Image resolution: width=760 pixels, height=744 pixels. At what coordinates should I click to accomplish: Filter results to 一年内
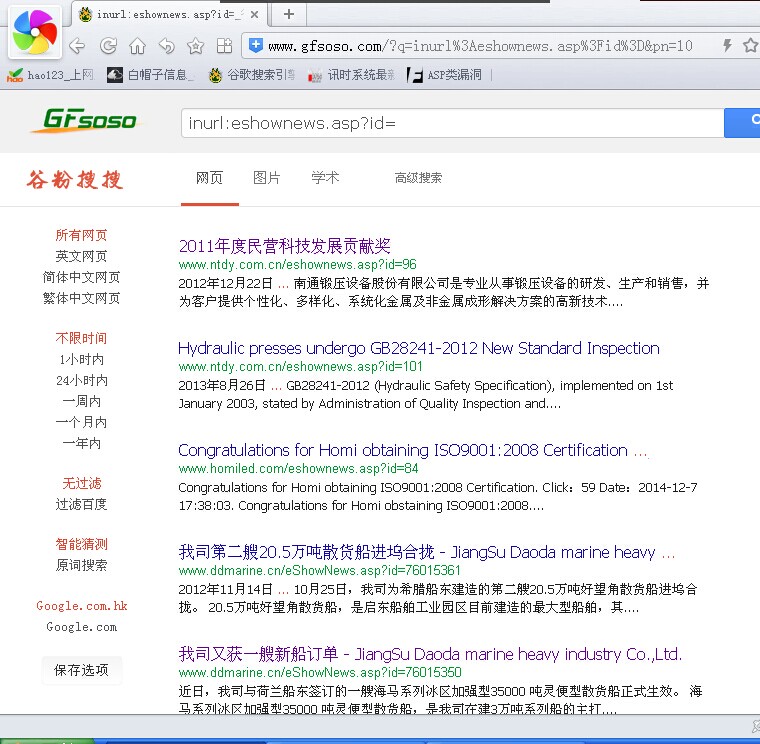click(x=81, y=443)
